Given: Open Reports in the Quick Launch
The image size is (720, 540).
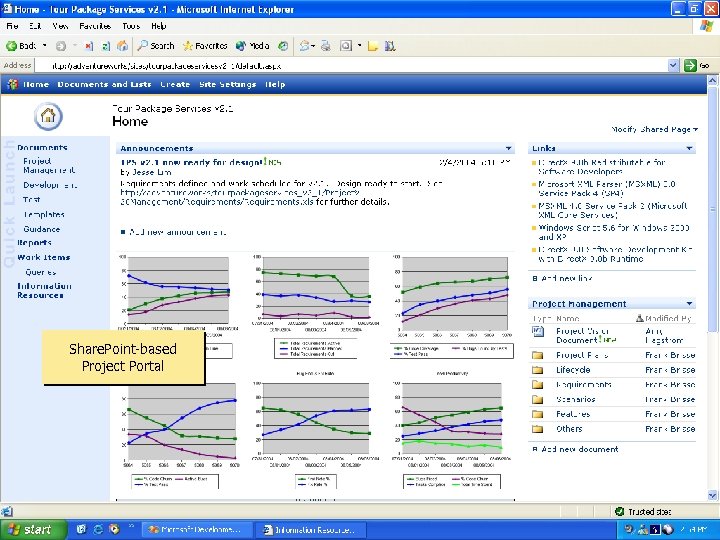Looking at the screenshot, I should click(34, 242).
